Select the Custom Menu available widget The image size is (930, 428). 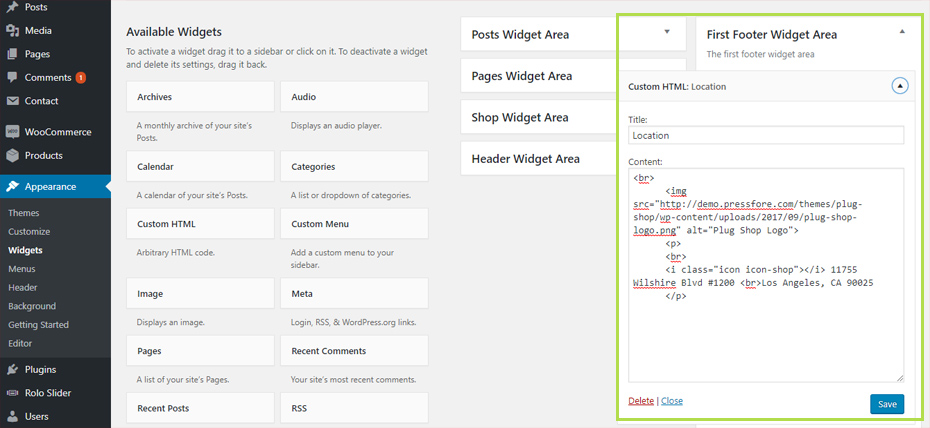point(354,224)
